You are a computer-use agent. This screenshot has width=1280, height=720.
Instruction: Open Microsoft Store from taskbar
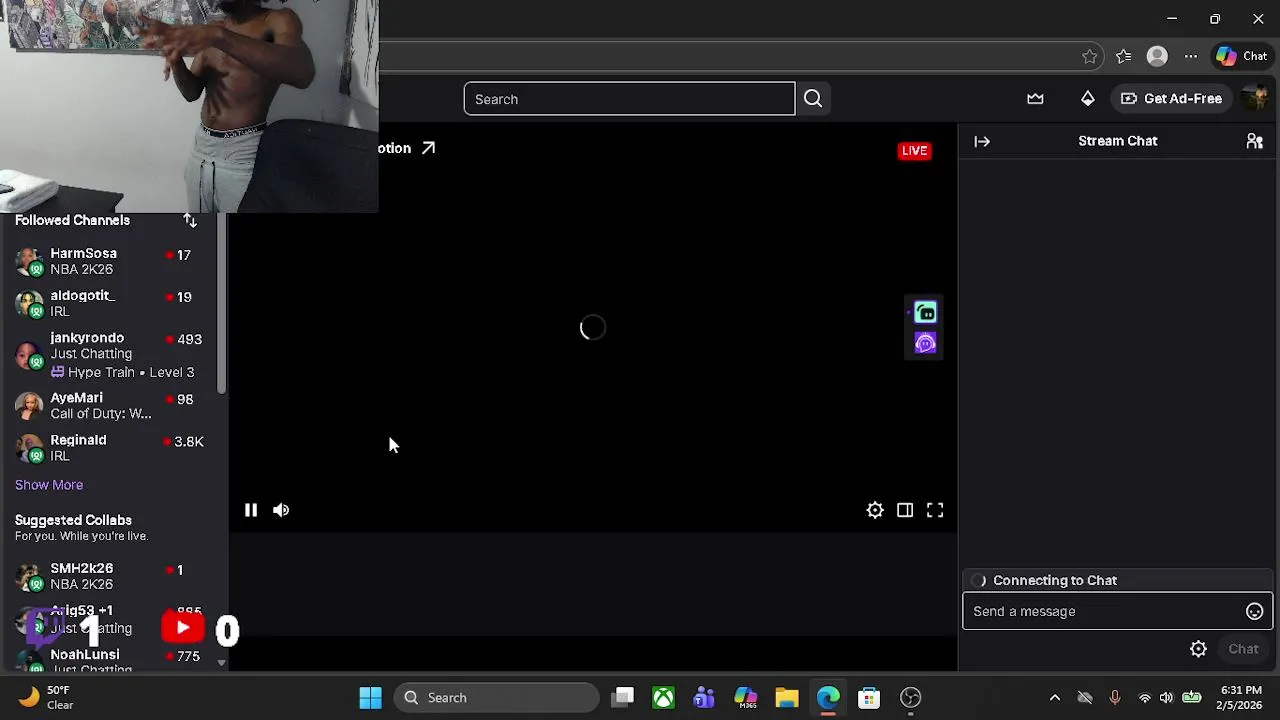(869, 698)
